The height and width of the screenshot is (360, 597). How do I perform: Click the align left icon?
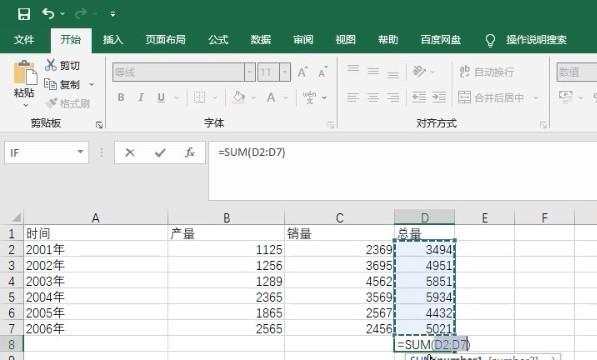point(353,97)
